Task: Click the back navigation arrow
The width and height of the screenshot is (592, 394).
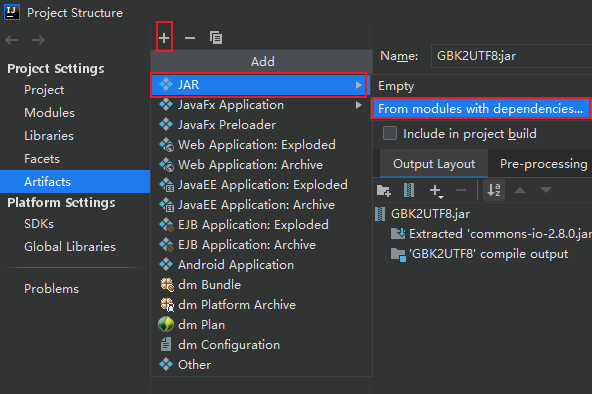Action: click(x=12, y=40)
